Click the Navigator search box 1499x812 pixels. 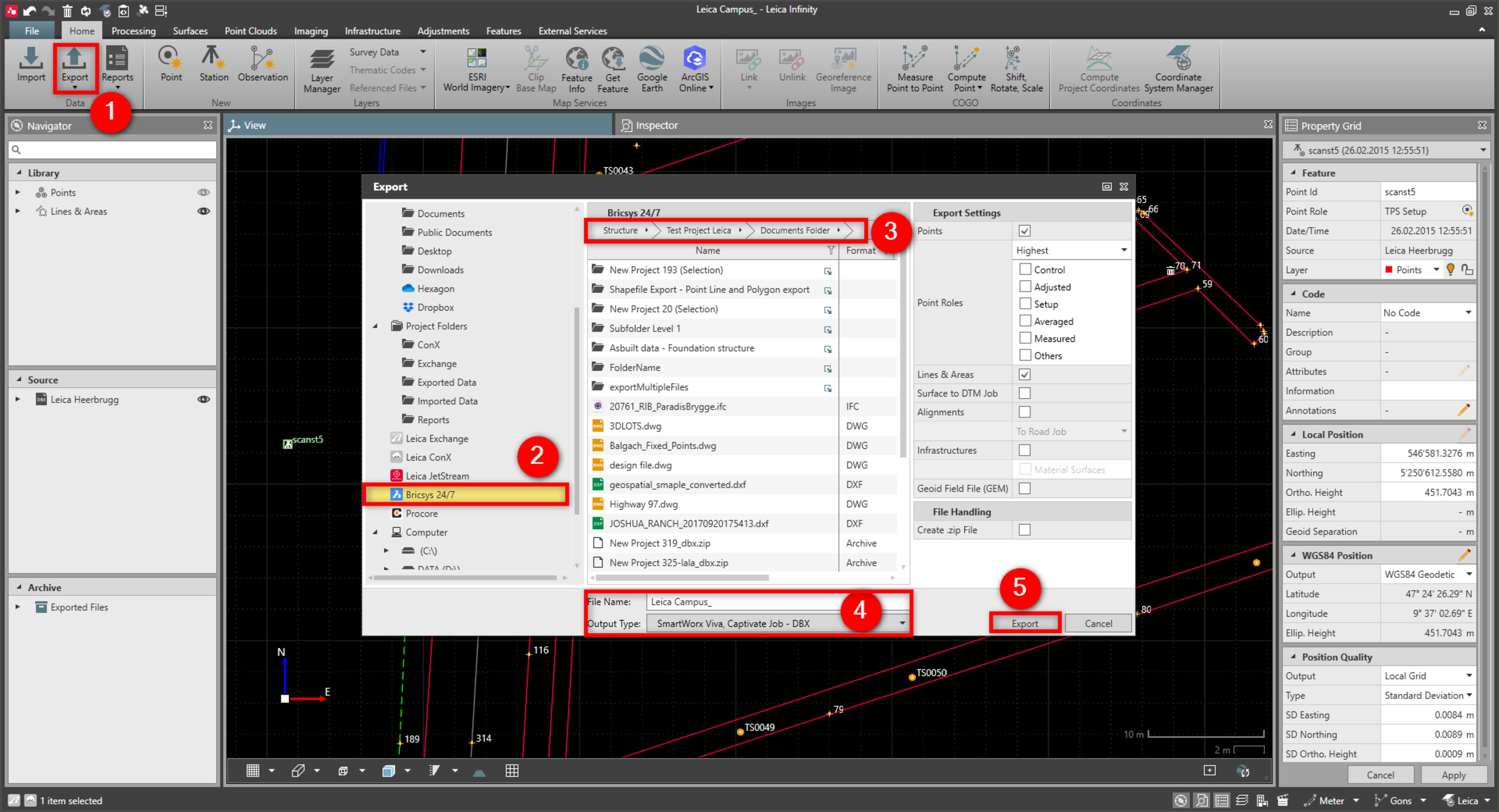tap(112, 150)
